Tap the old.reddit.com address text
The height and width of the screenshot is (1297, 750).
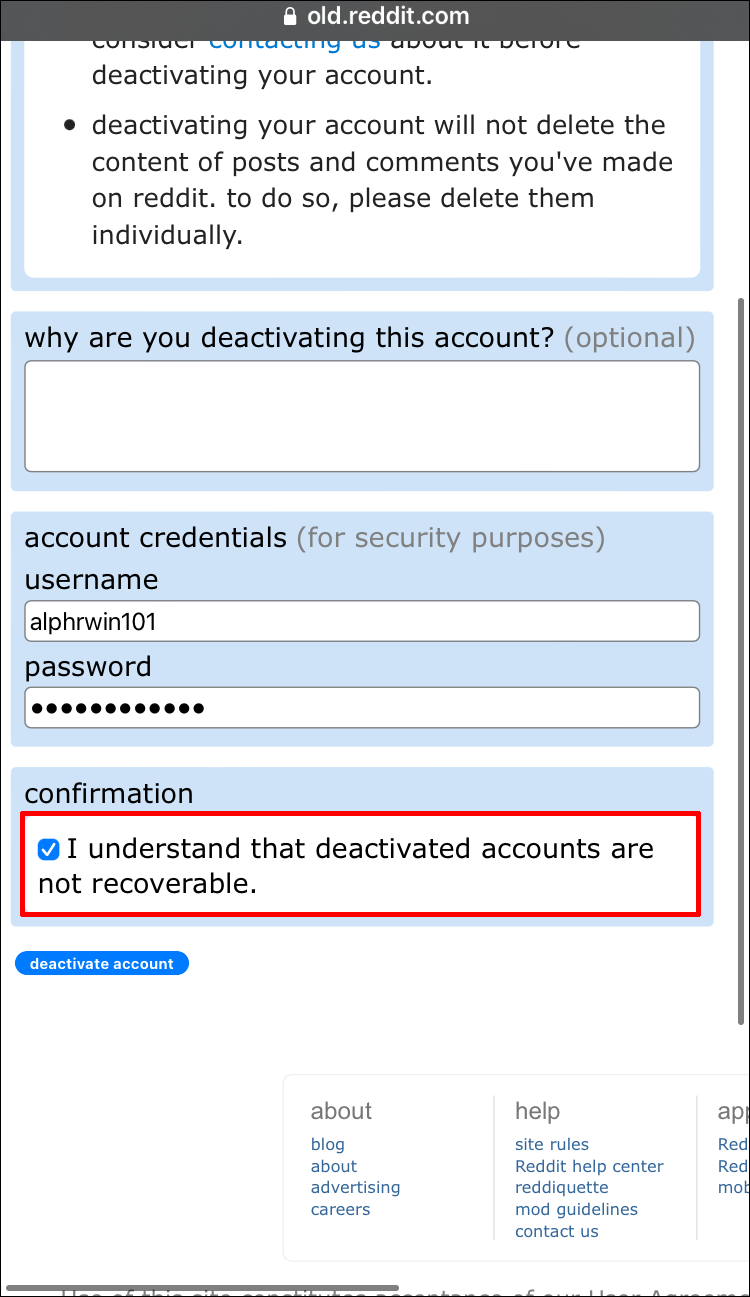point(386,17)
